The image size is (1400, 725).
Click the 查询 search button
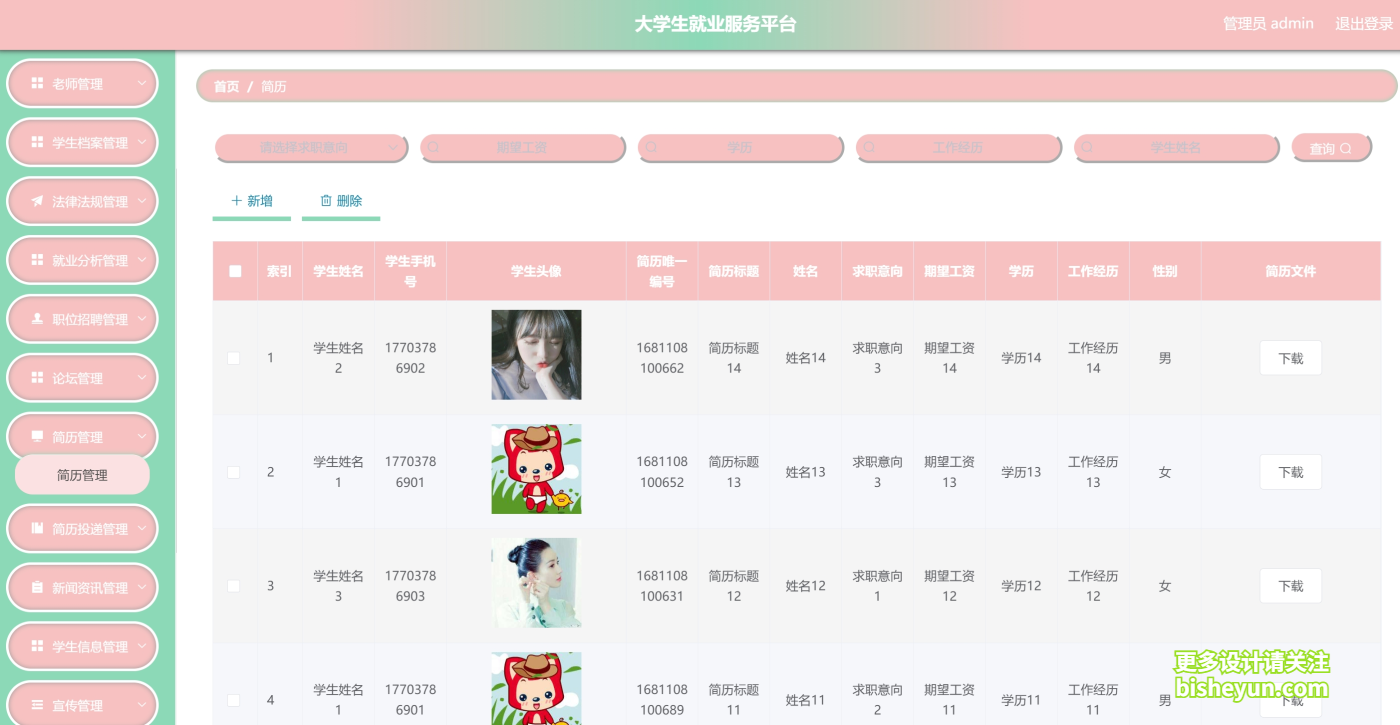1331,148
